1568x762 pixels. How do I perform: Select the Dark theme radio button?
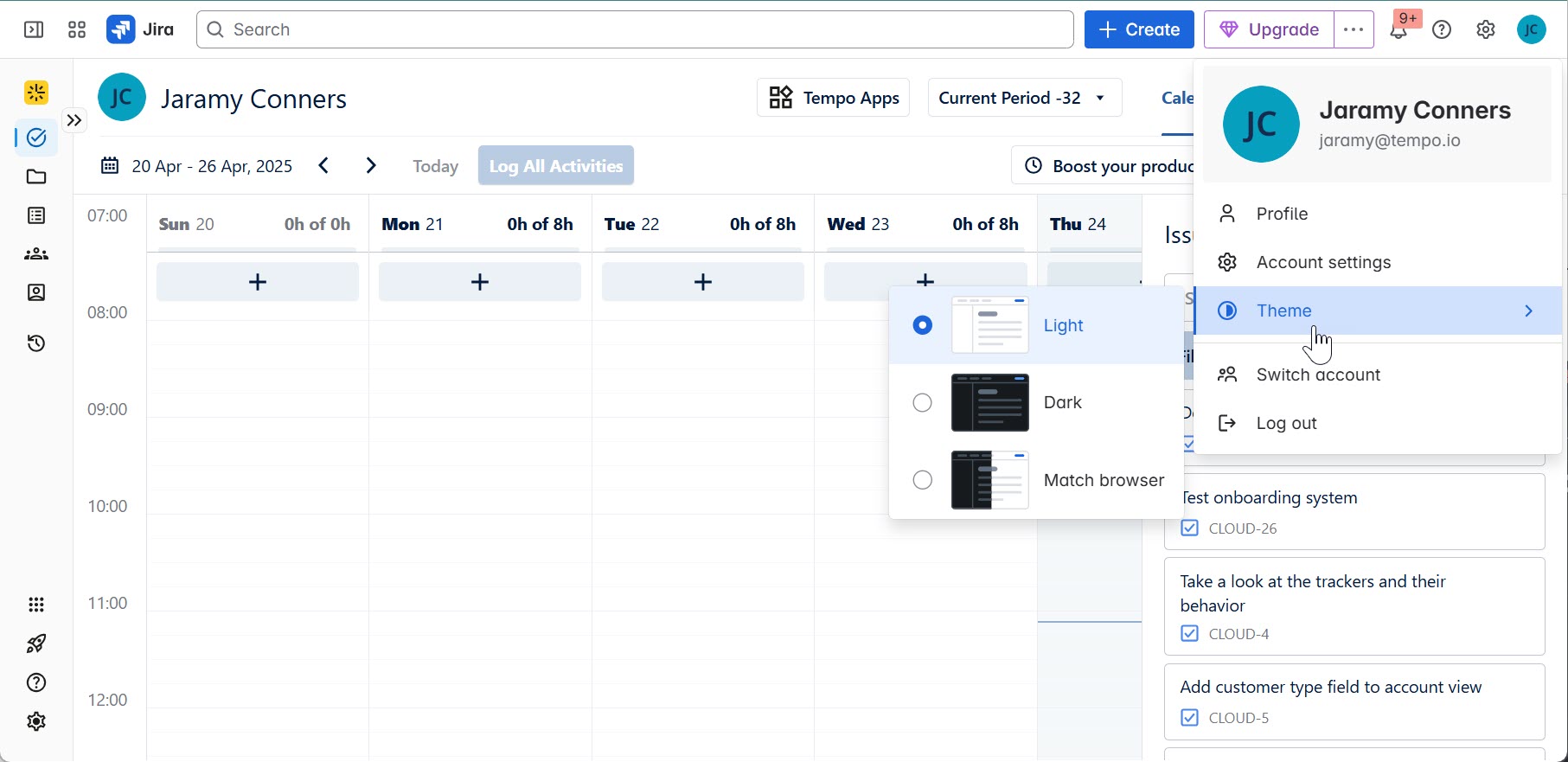(x=923, y=403)
